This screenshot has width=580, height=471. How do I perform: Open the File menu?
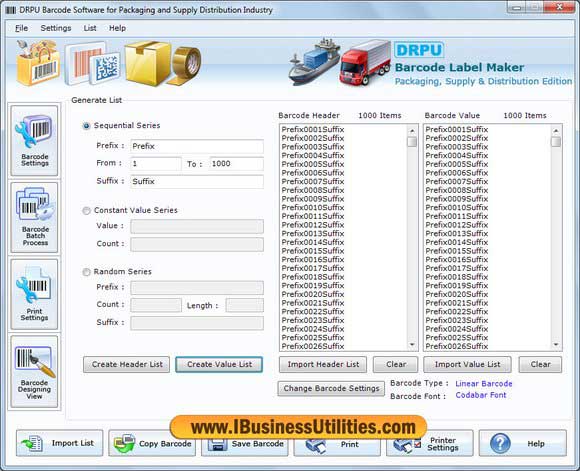click(21, 28)
